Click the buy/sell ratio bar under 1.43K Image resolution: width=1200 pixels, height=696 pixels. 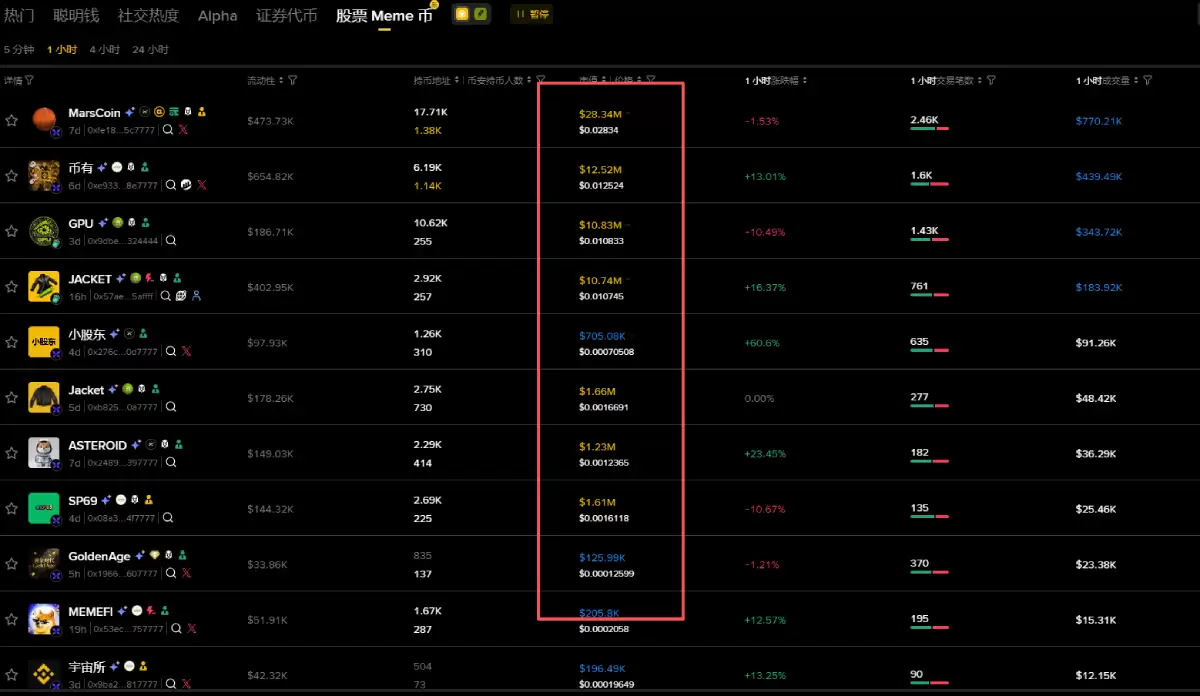click(929, 239)
